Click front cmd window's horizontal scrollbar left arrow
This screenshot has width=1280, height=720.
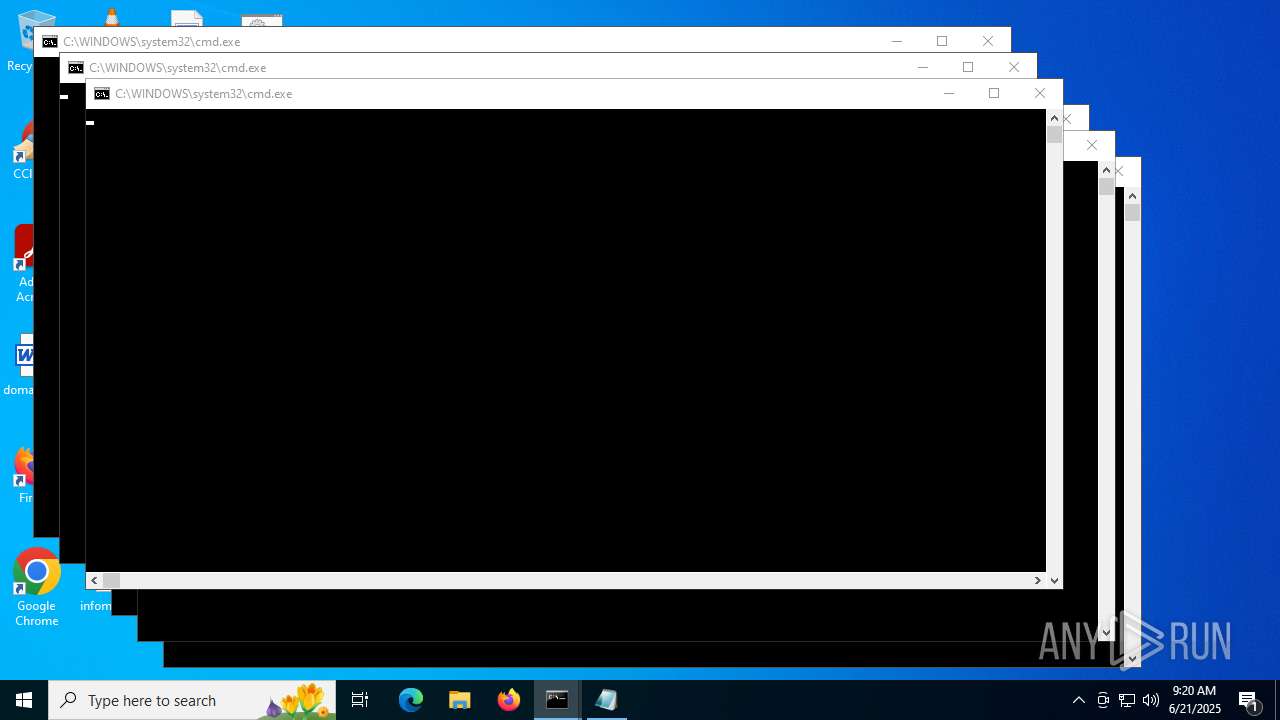(x=94, y=580)
